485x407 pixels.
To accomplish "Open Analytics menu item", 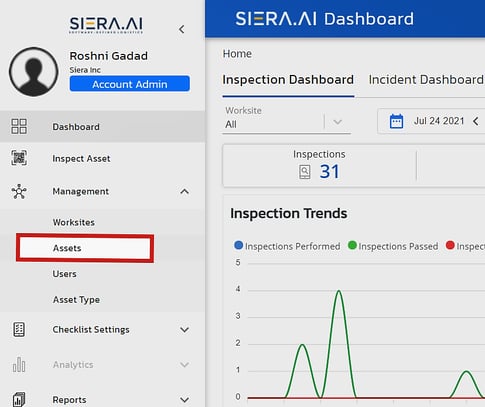I will tap(102, 364).
